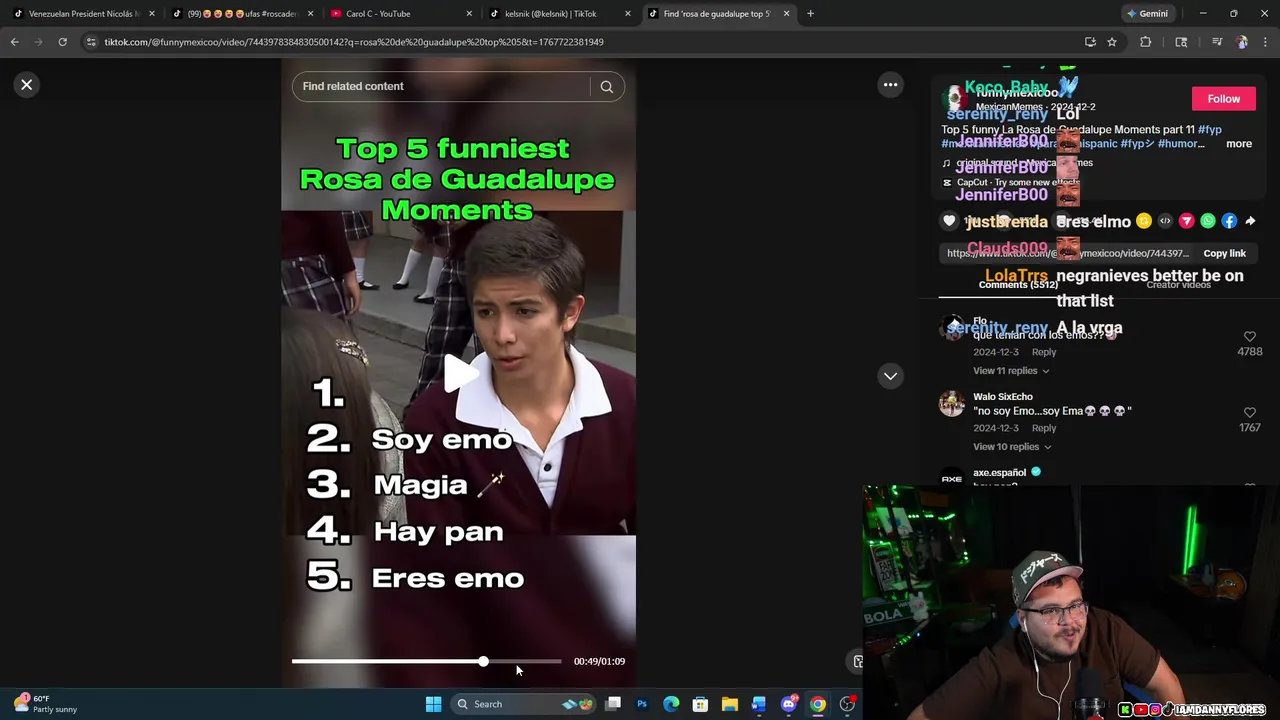Like Walo SixEcho's comment with 1767 likes
The width and height of the screenshot is (1280, 720).
1249,413
